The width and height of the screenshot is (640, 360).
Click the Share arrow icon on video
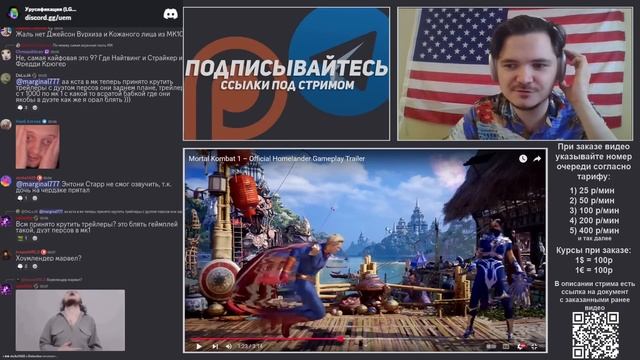[537, 159]
